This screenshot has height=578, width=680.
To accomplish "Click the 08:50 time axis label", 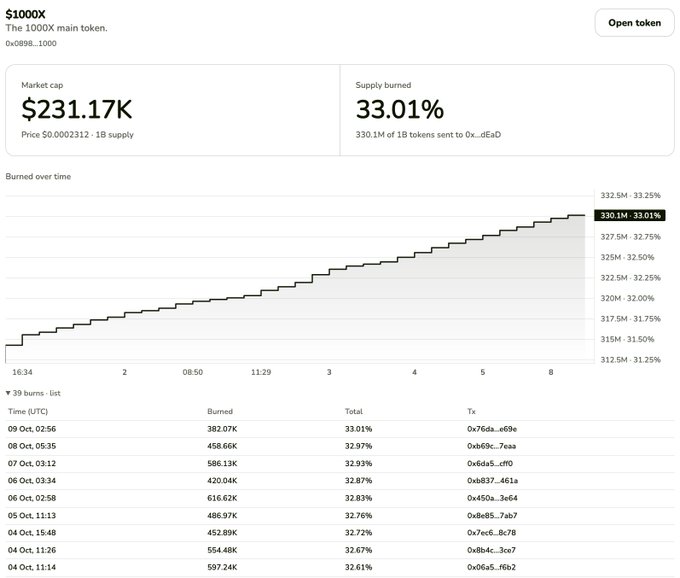I will click(193, 372).
